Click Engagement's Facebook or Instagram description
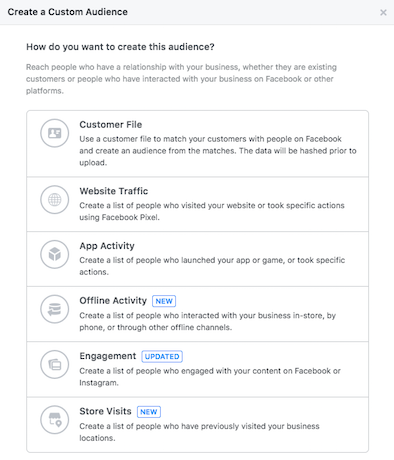The image size is (394, 460). click(210, 377)
